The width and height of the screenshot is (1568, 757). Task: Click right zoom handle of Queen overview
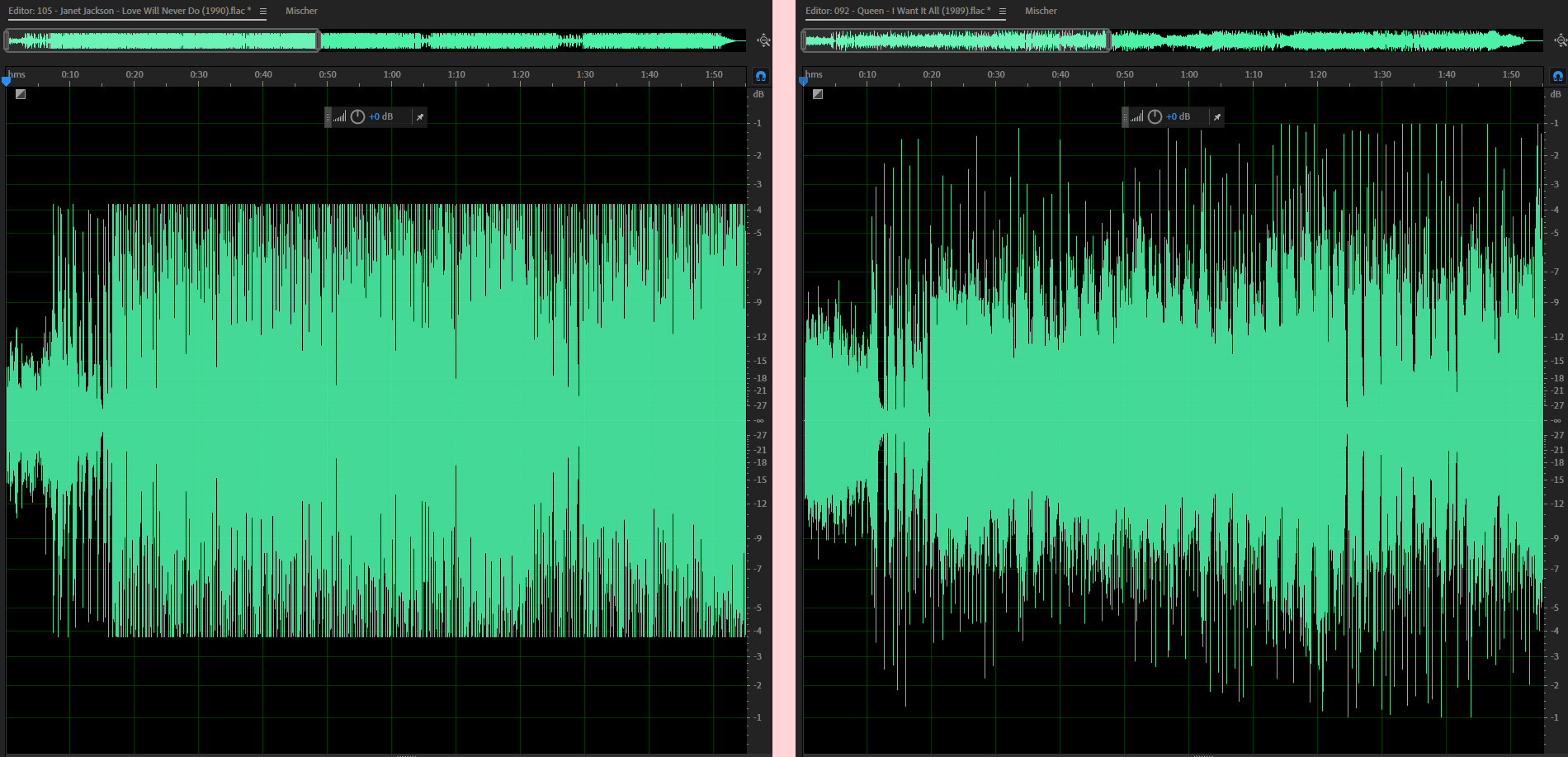tap(1108, 40)
